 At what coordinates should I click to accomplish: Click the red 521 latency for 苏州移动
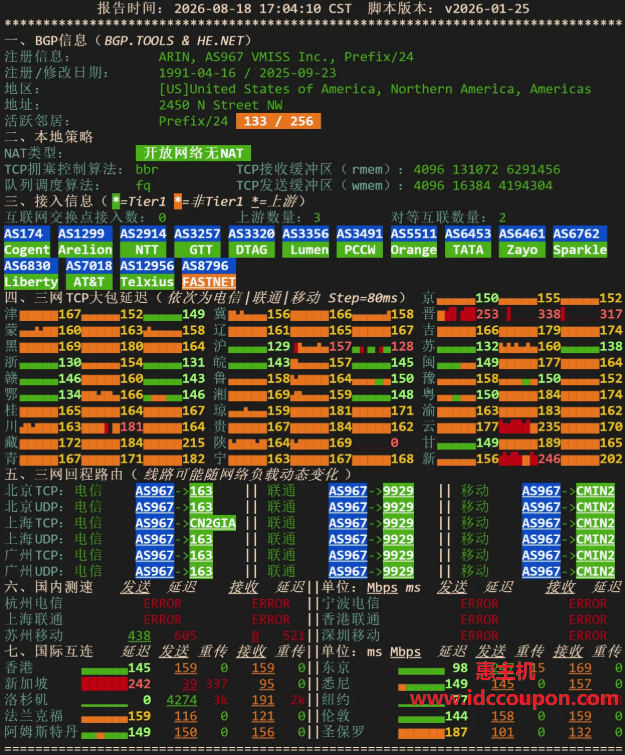tap(294, 636)
